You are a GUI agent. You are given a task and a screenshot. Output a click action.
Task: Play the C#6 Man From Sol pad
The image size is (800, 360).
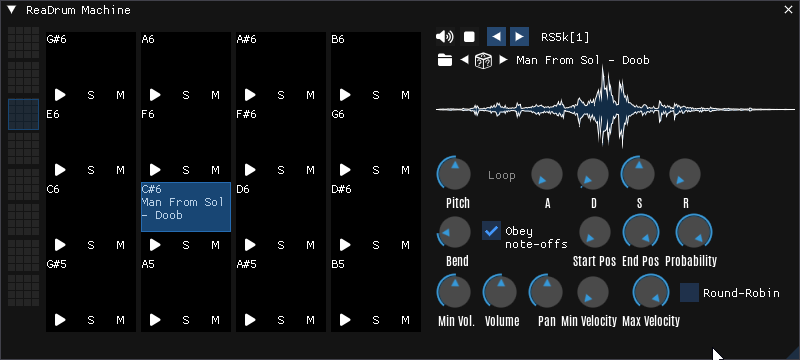point(155,245)
